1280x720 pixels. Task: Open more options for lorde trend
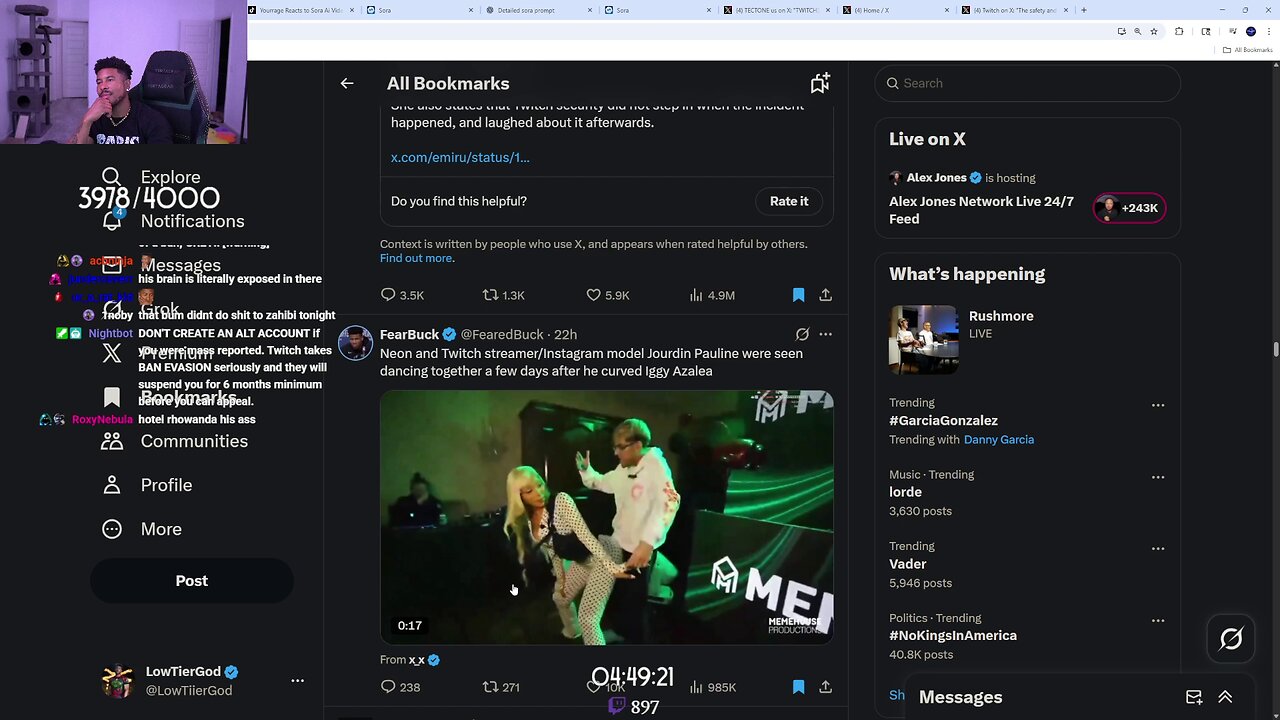(1158, 477)
